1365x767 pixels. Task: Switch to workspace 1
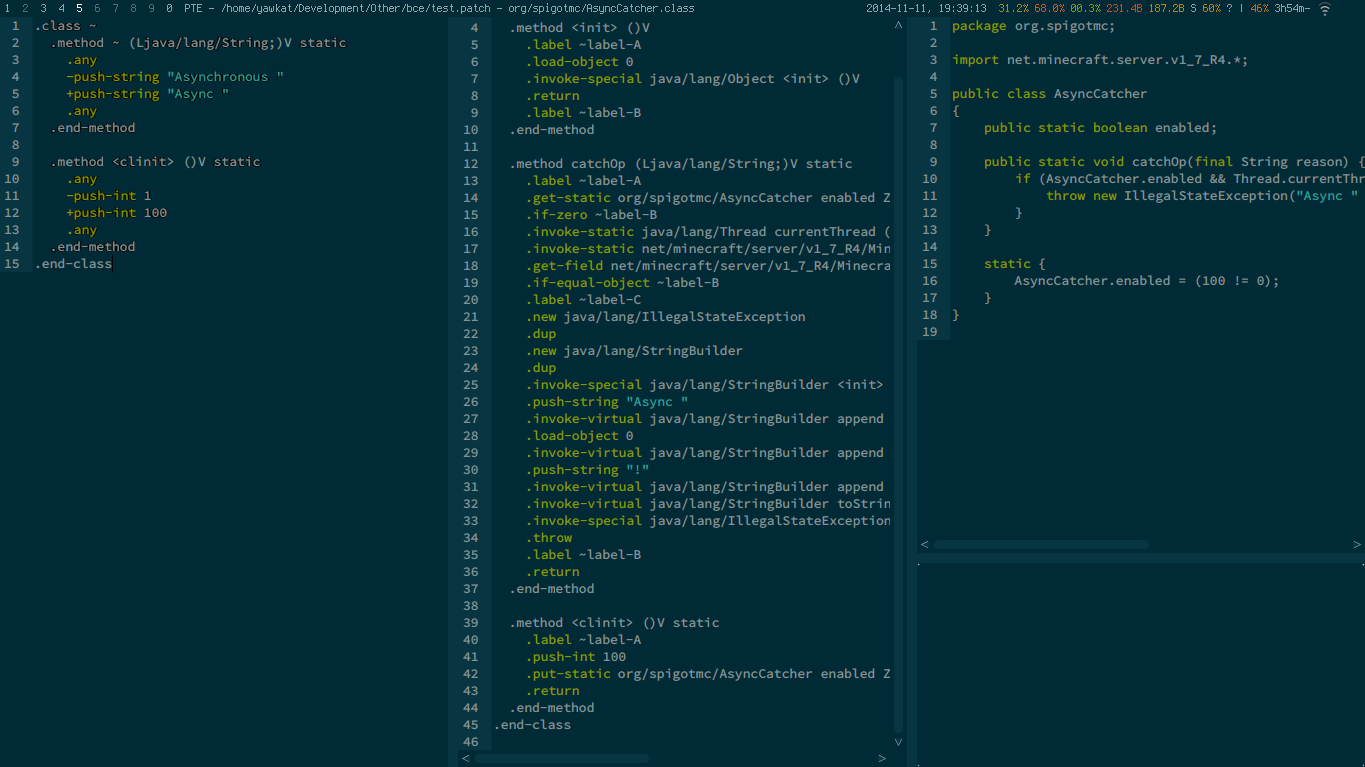(7, 8)
